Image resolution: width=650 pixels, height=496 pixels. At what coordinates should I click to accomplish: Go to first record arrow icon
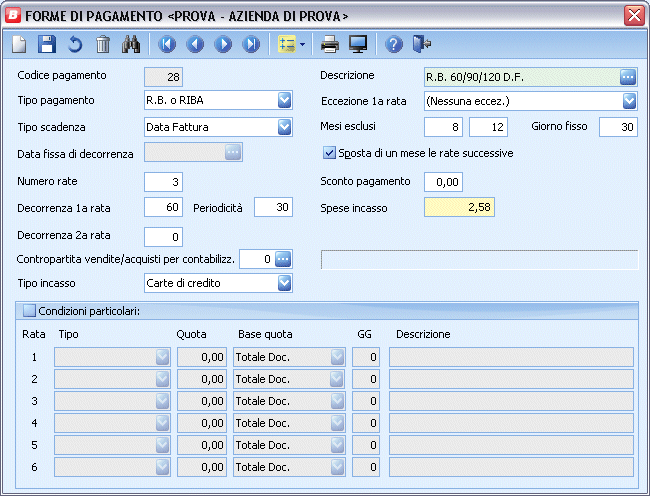pos(167,44)
